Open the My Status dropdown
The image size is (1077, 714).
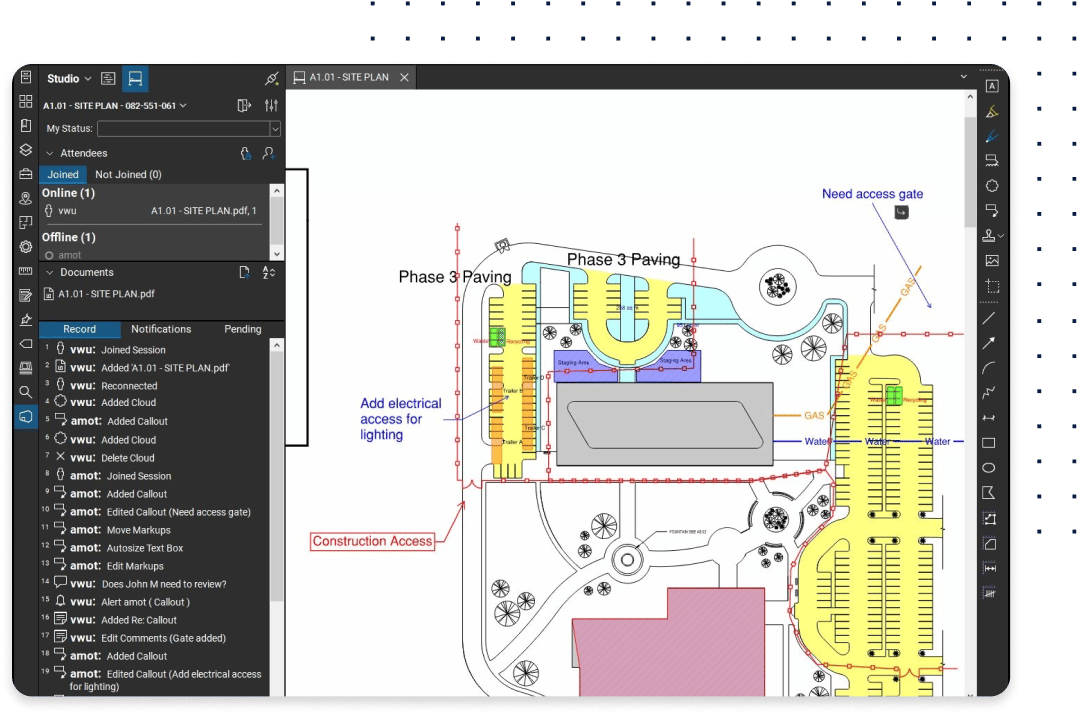(189, 129)
